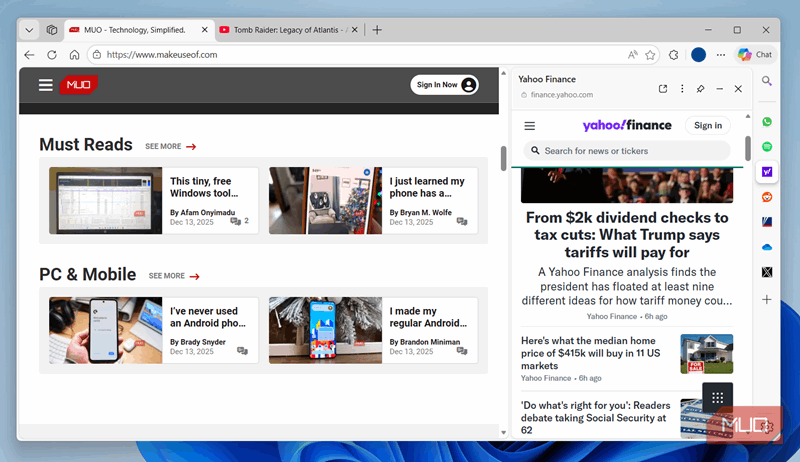Viewport: 800px width, 462px height.
Task: Click the MUO Sign In Now button
Action: tap(444, 85)
